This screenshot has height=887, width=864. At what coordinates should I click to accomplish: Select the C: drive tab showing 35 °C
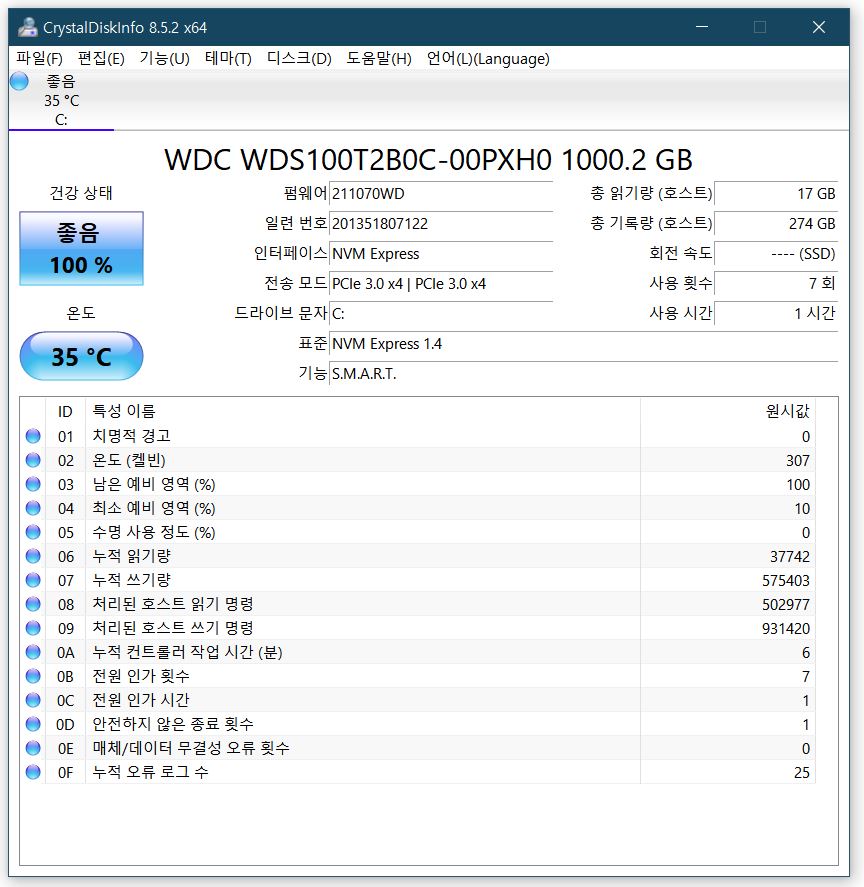click(61, 100)
